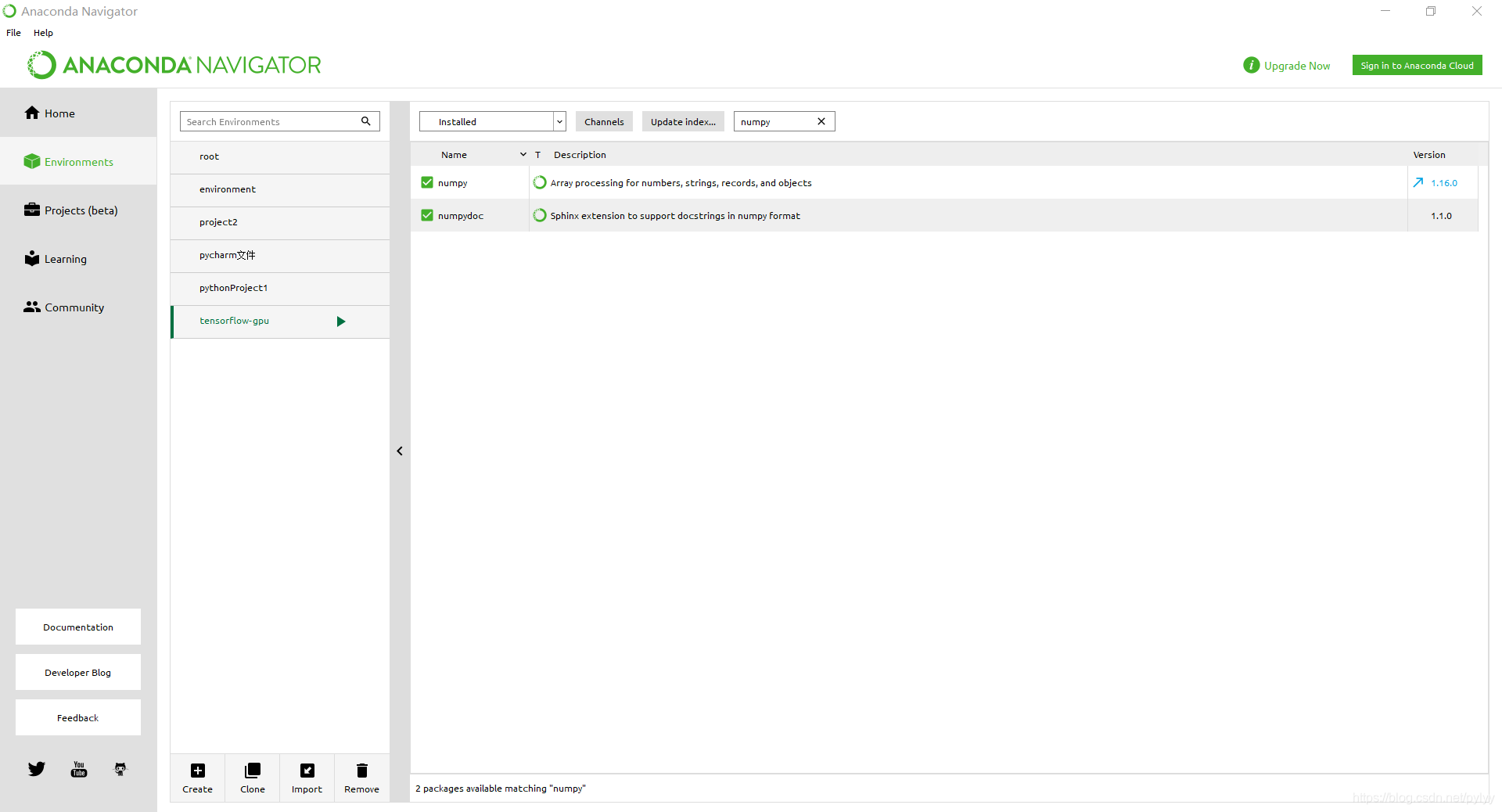1502x812 pixels.
Task: Open the Feedback button
Action: (x=78, y=717)
